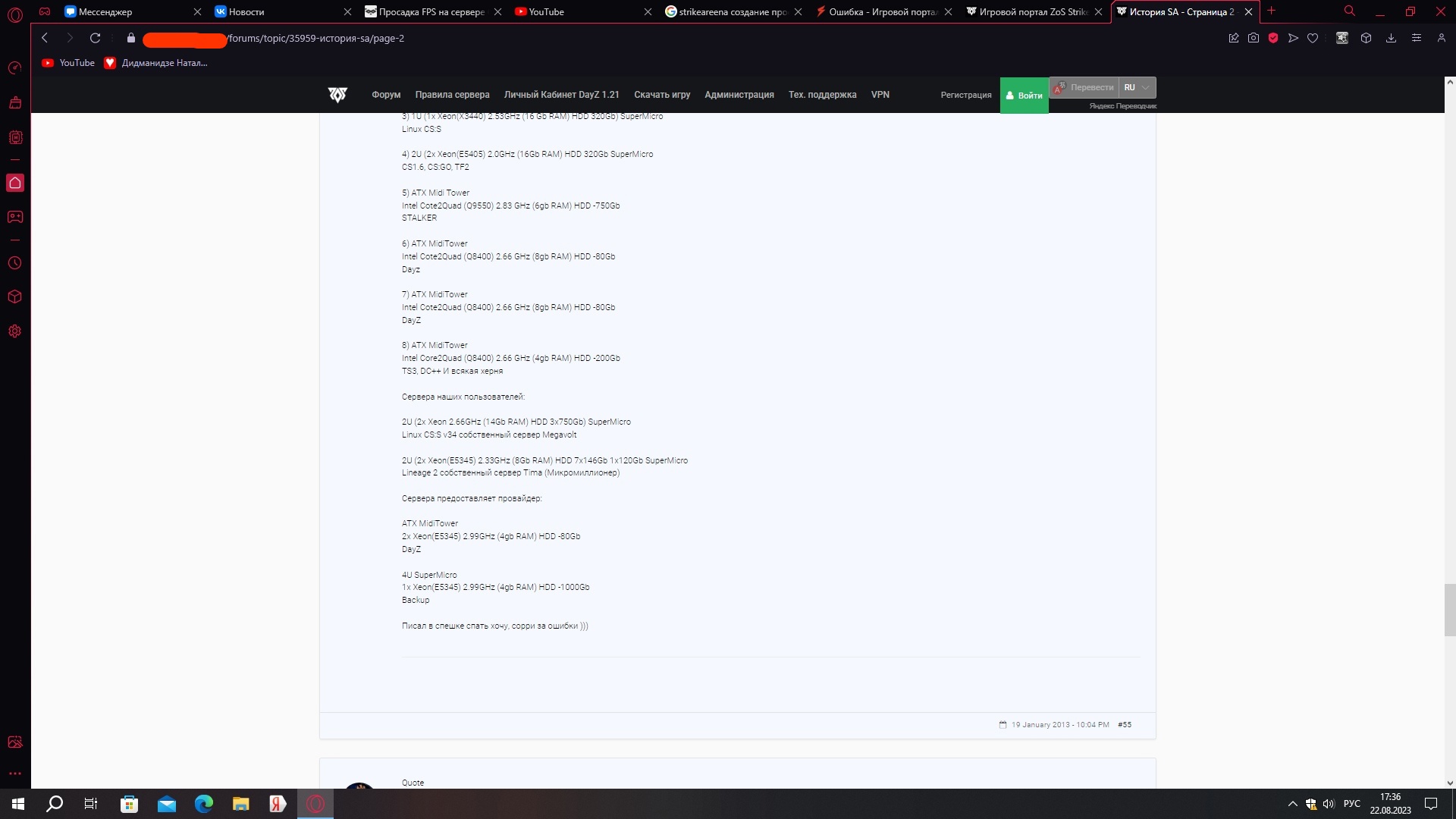Open sidebar Settings gear icon
The height and width of the screenshot is (819, 1456).
pos(15,331)
